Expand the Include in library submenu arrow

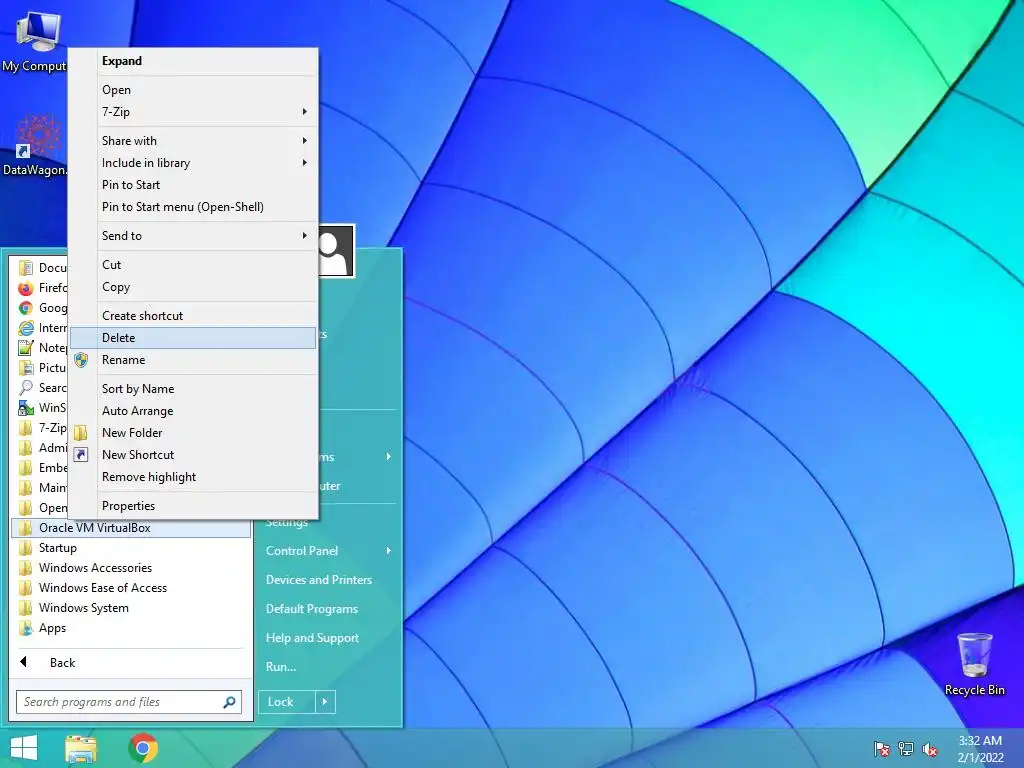click(304, 163)
